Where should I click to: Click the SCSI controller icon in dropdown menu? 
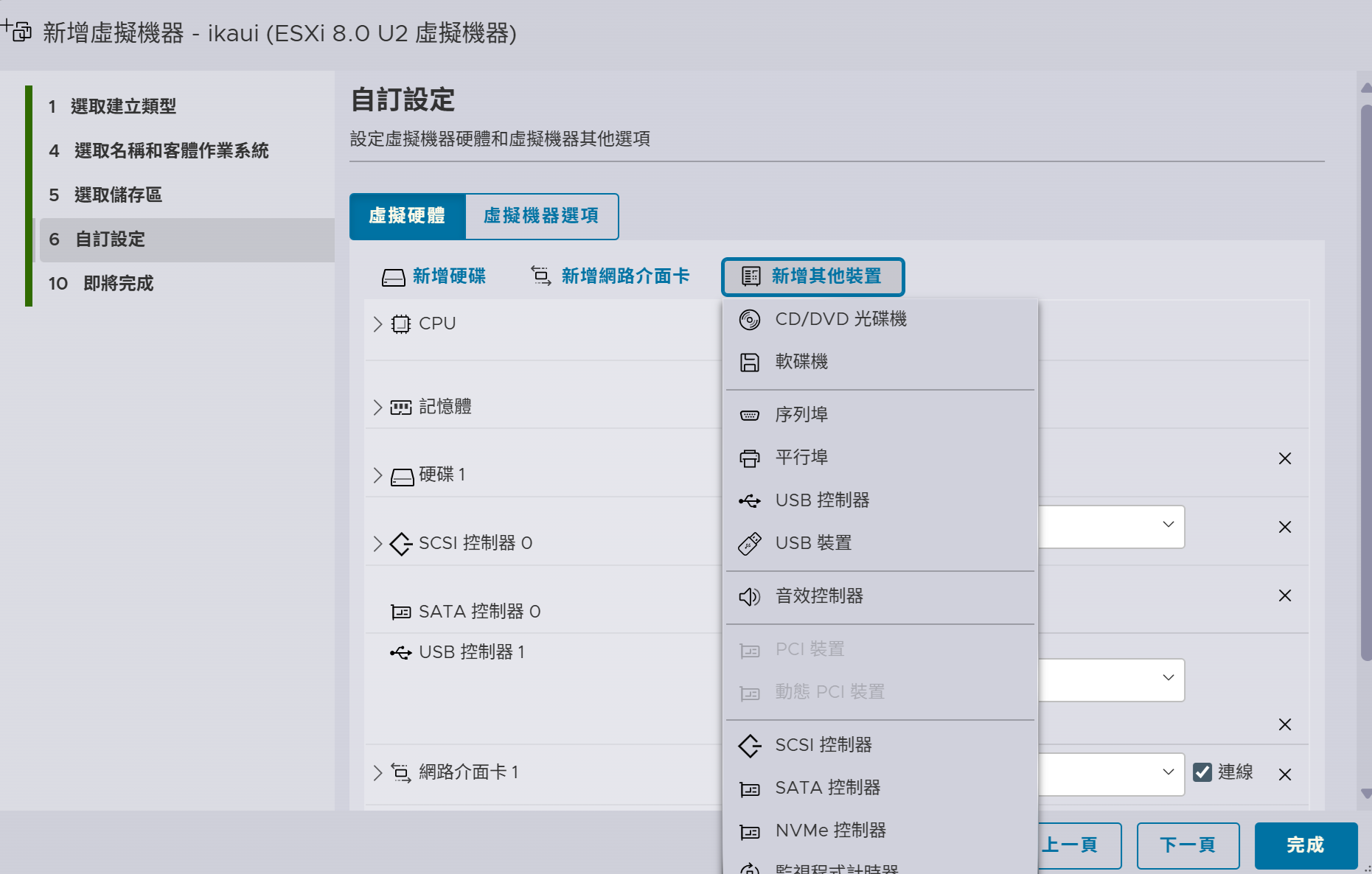tap(749, 745)
